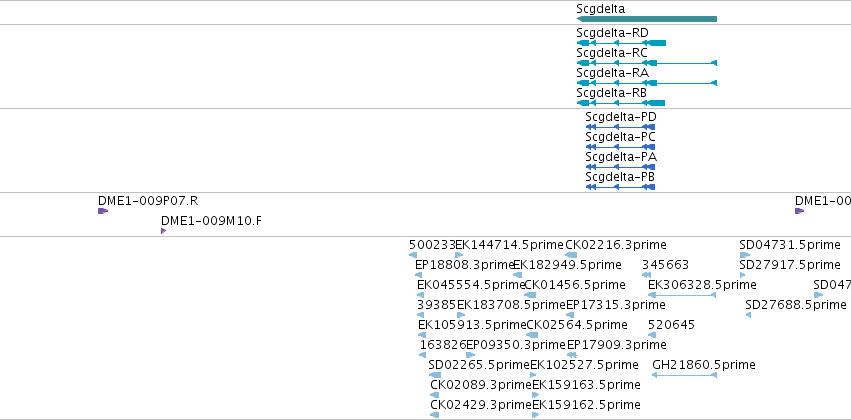Select the Scgdelta-PA protein glyph
851x420 pixels.
click(x=620, y=167)
